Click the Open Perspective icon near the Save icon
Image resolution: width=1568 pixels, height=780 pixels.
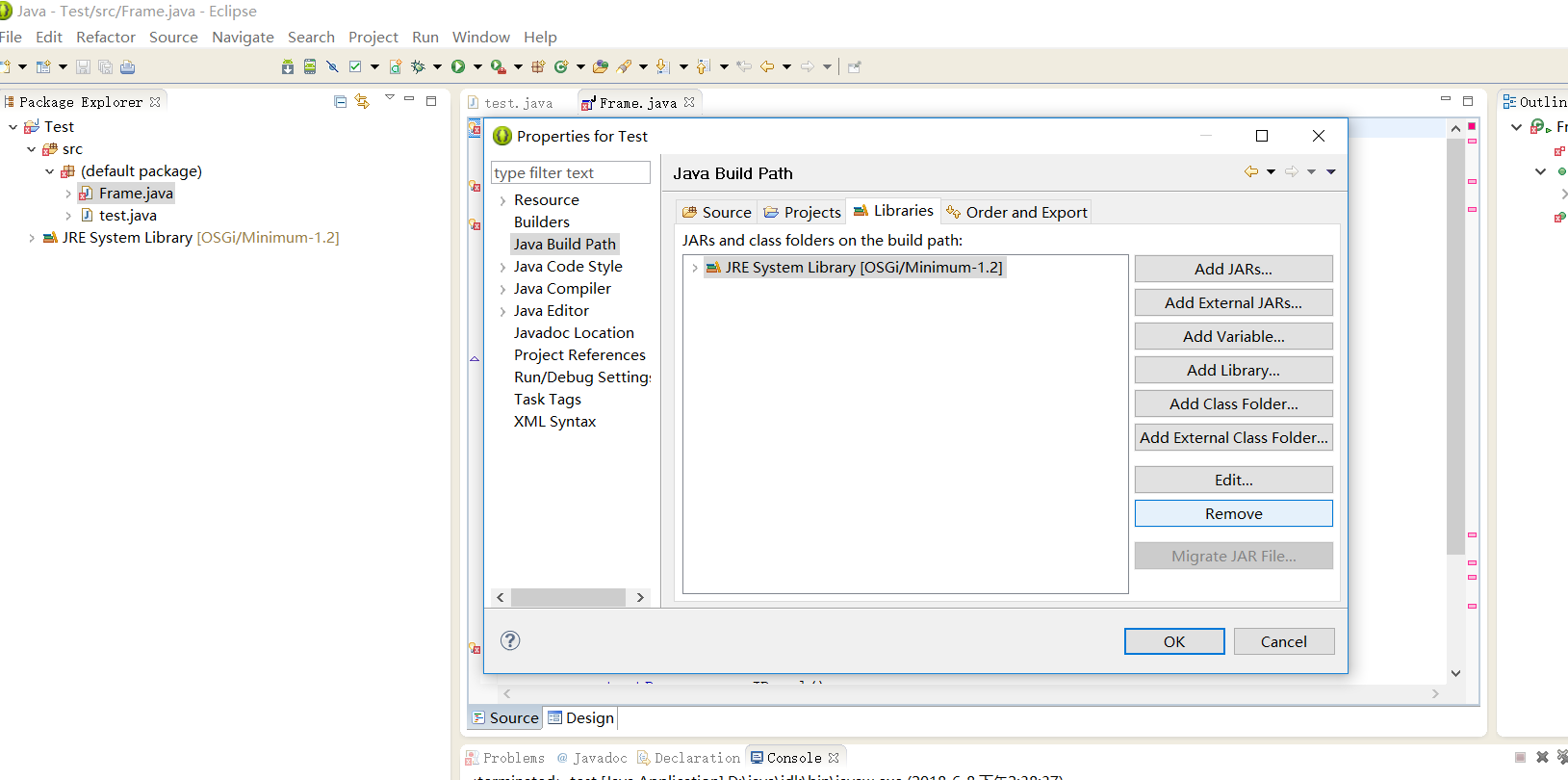tap(42, 66)
